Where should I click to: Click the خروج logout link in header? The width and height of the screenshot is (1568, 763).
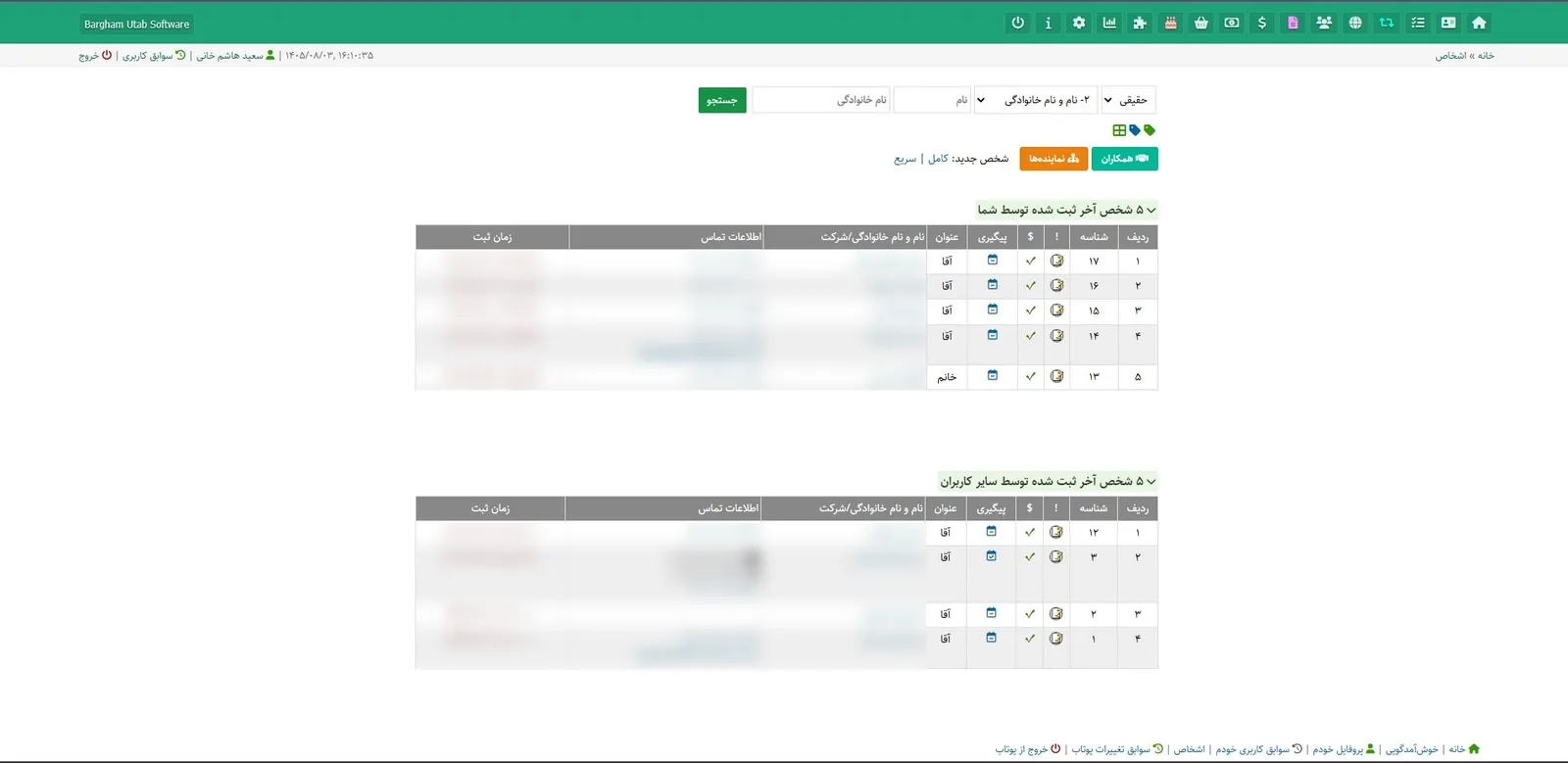coord(94,56)
